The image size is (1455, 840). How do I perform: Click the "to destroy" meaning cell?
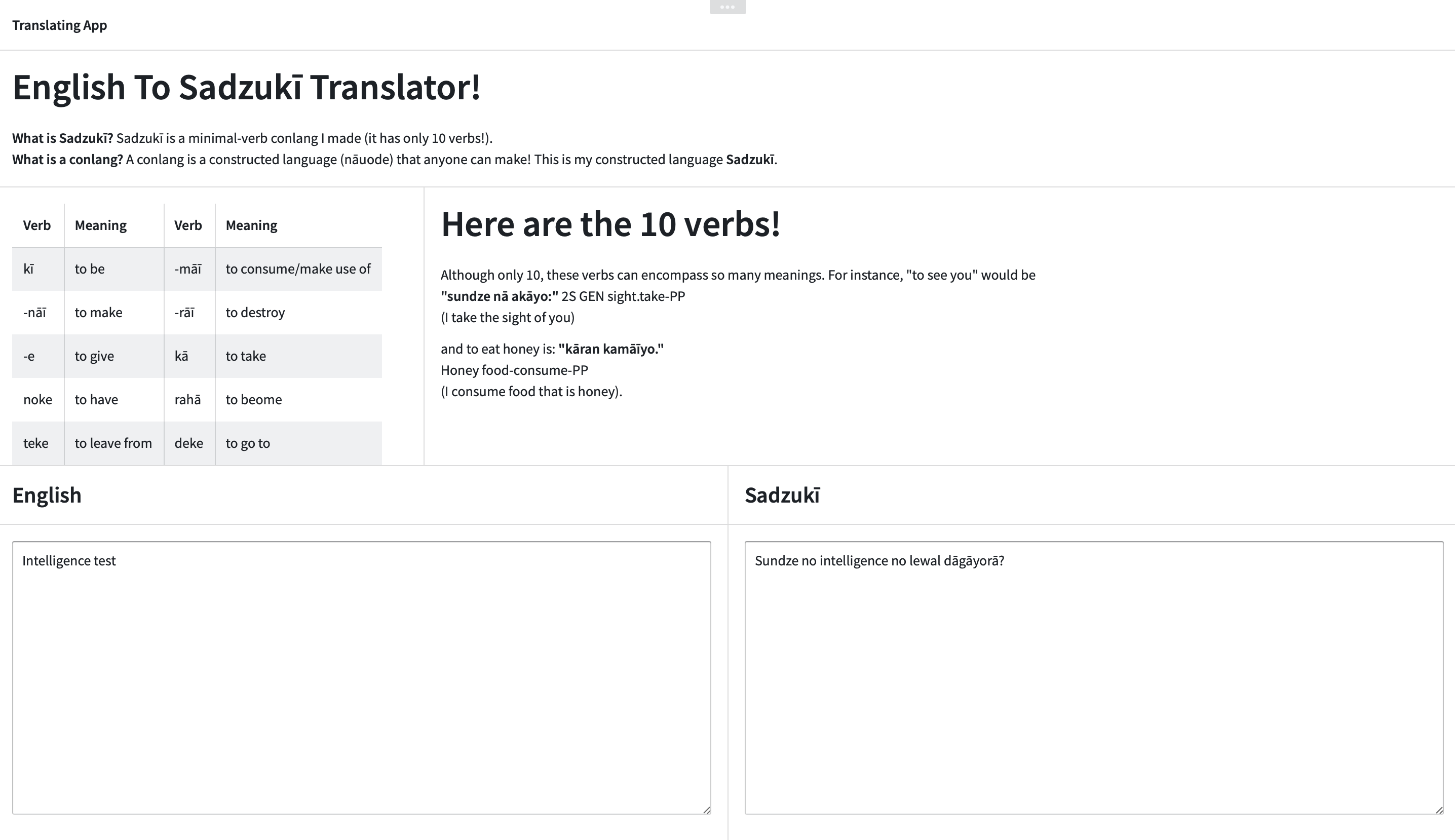coord(255,313)
